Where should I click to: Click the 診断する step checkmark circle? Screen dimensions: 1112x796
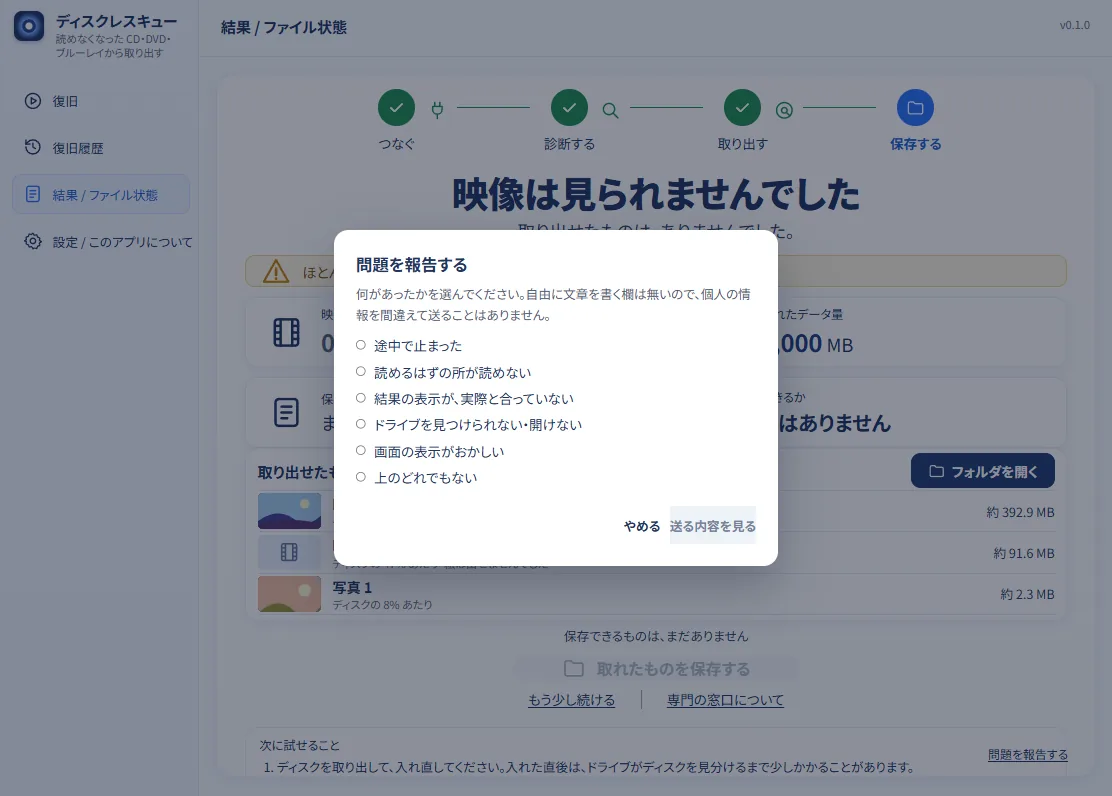pyautogui.click(x=569, y=108)
